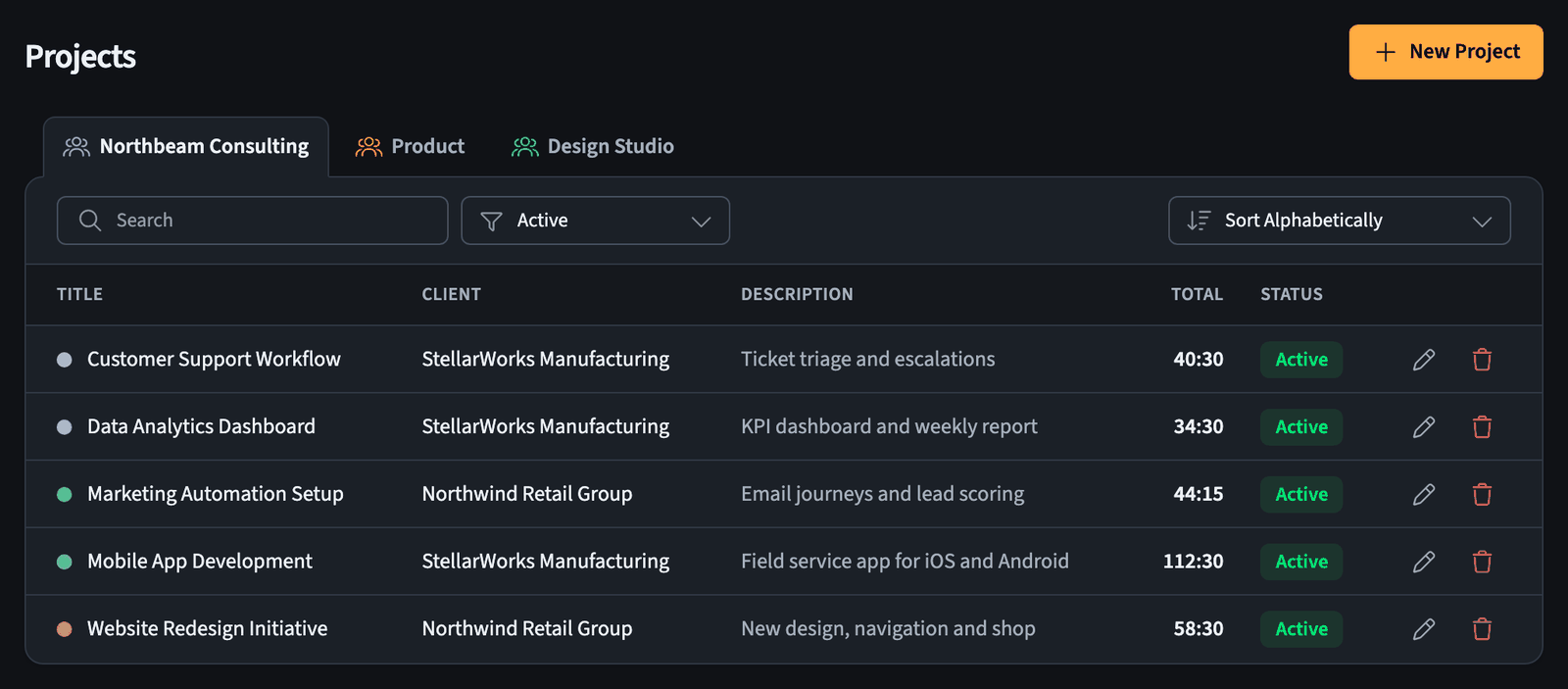Edit the Data Analytics Dashboard project

coord(1424,427)
